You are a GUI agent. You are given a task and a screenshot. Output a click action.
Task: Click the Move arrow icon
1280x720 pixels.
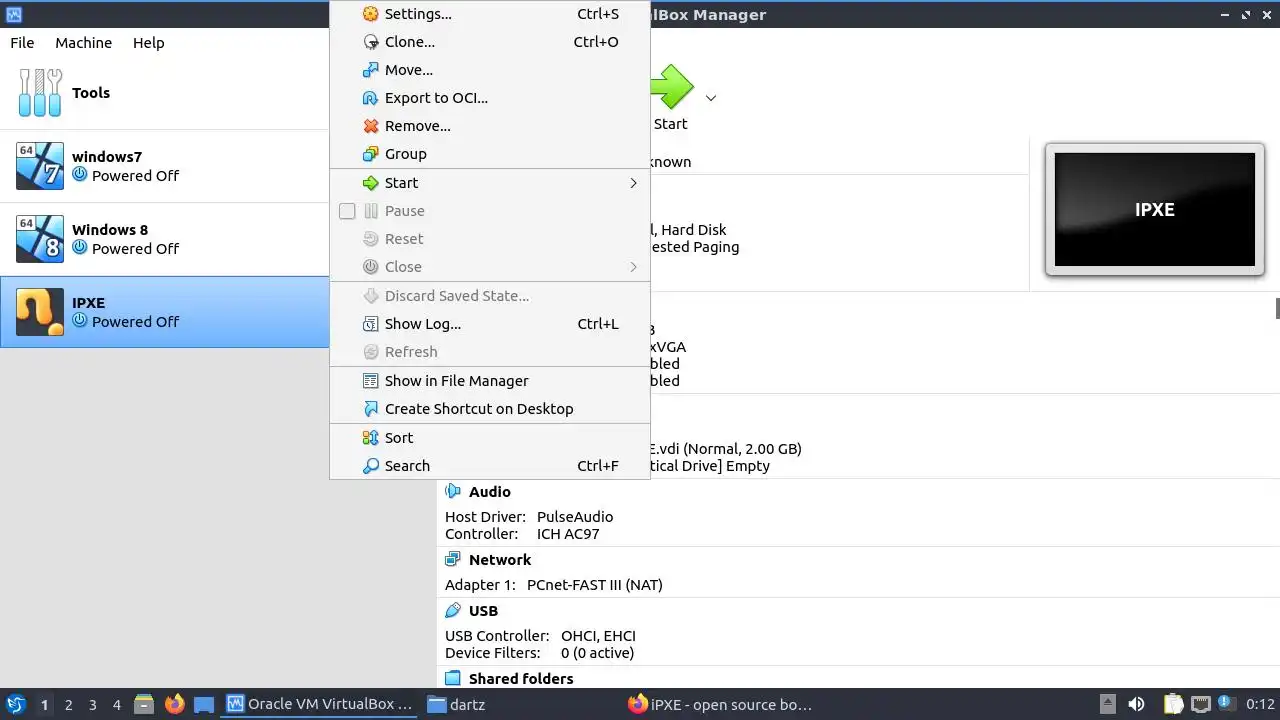[x=370, y=70]
